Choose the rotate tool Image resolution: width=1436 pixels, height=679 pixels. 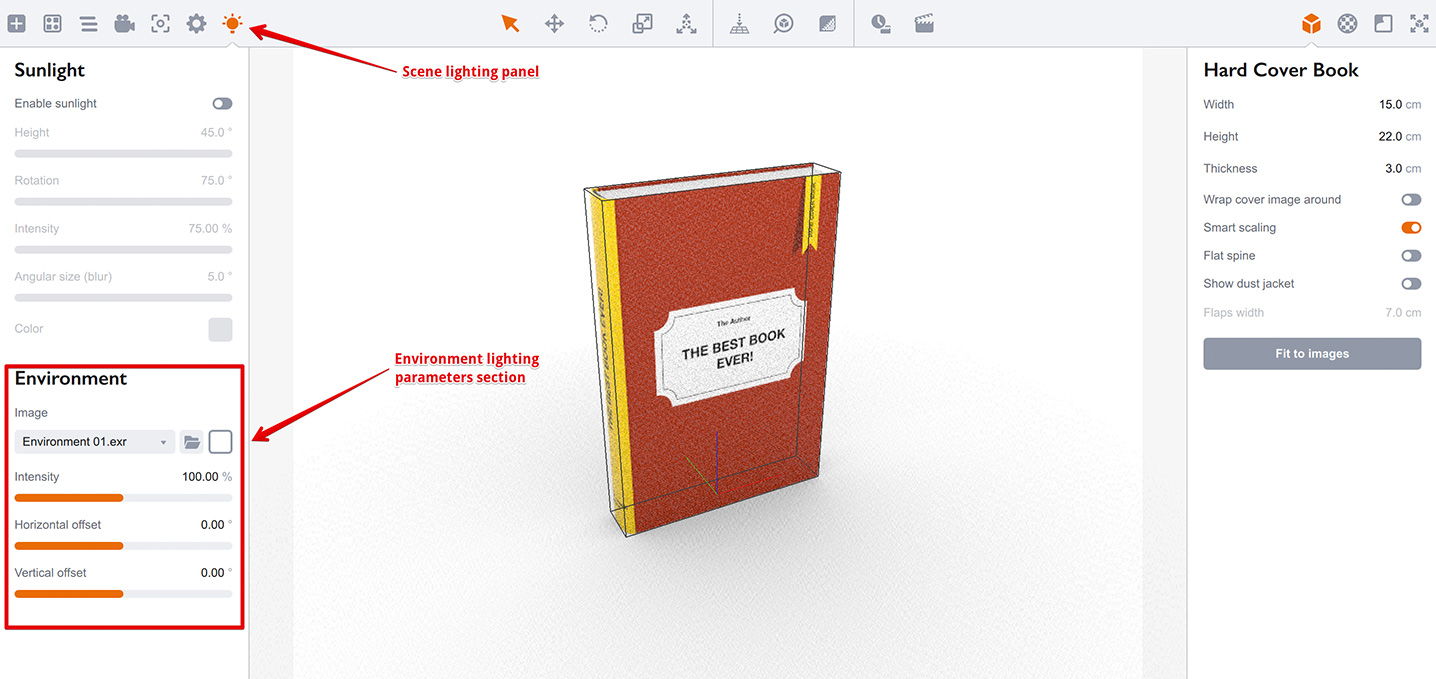598,24
